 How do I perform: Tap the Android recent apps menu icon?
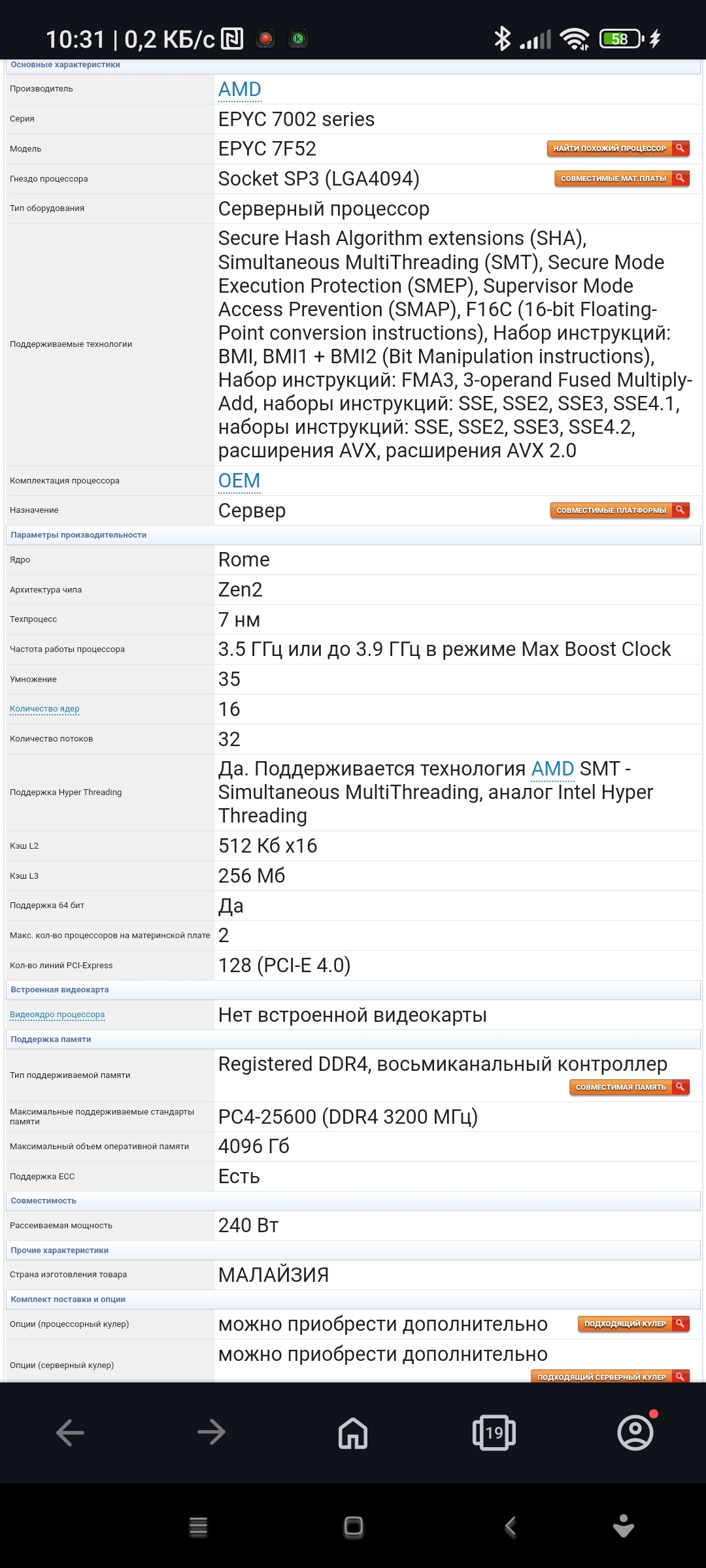pos(198,1527)
